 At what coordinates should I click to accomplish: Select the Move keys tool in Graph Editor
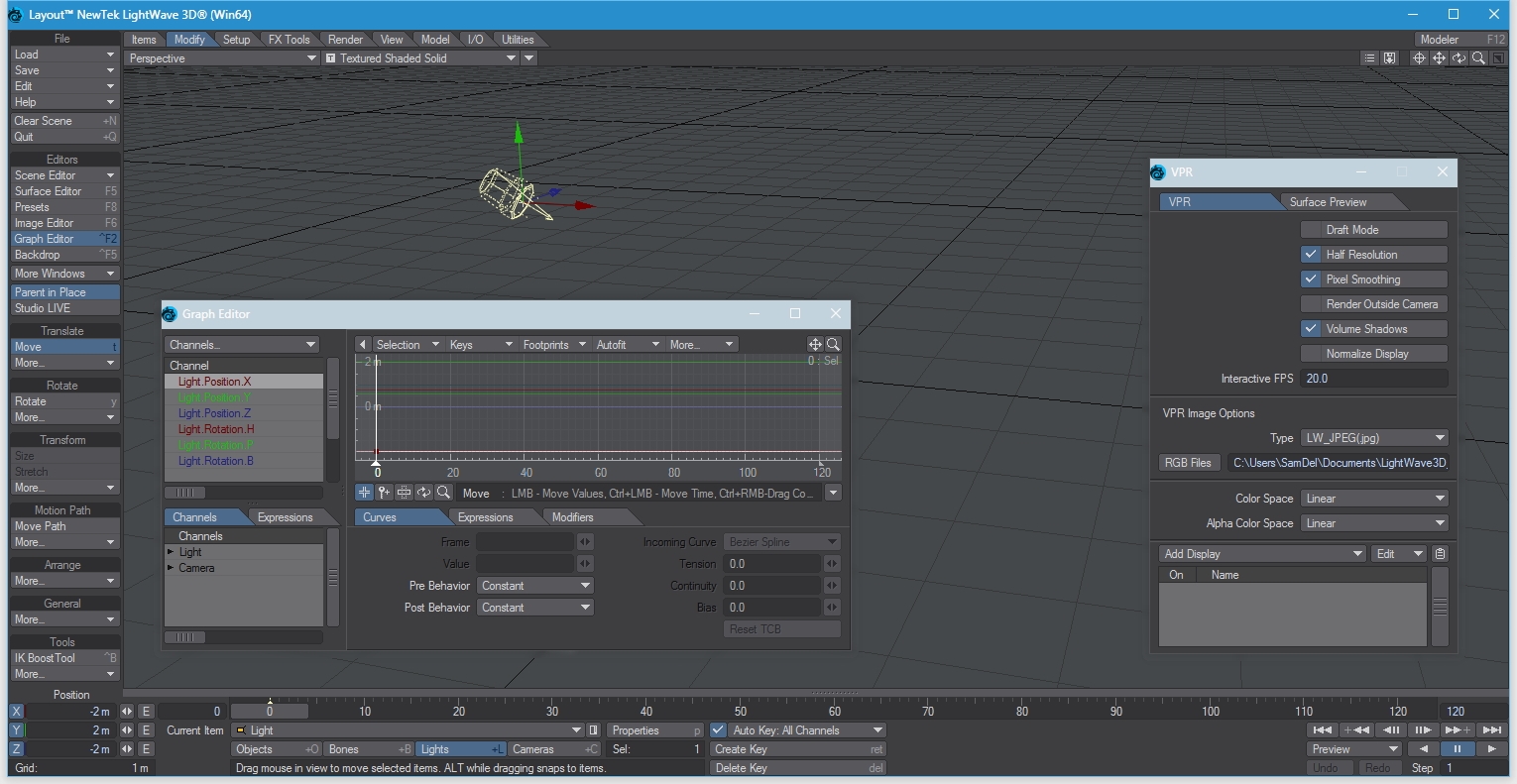point(364,493)
